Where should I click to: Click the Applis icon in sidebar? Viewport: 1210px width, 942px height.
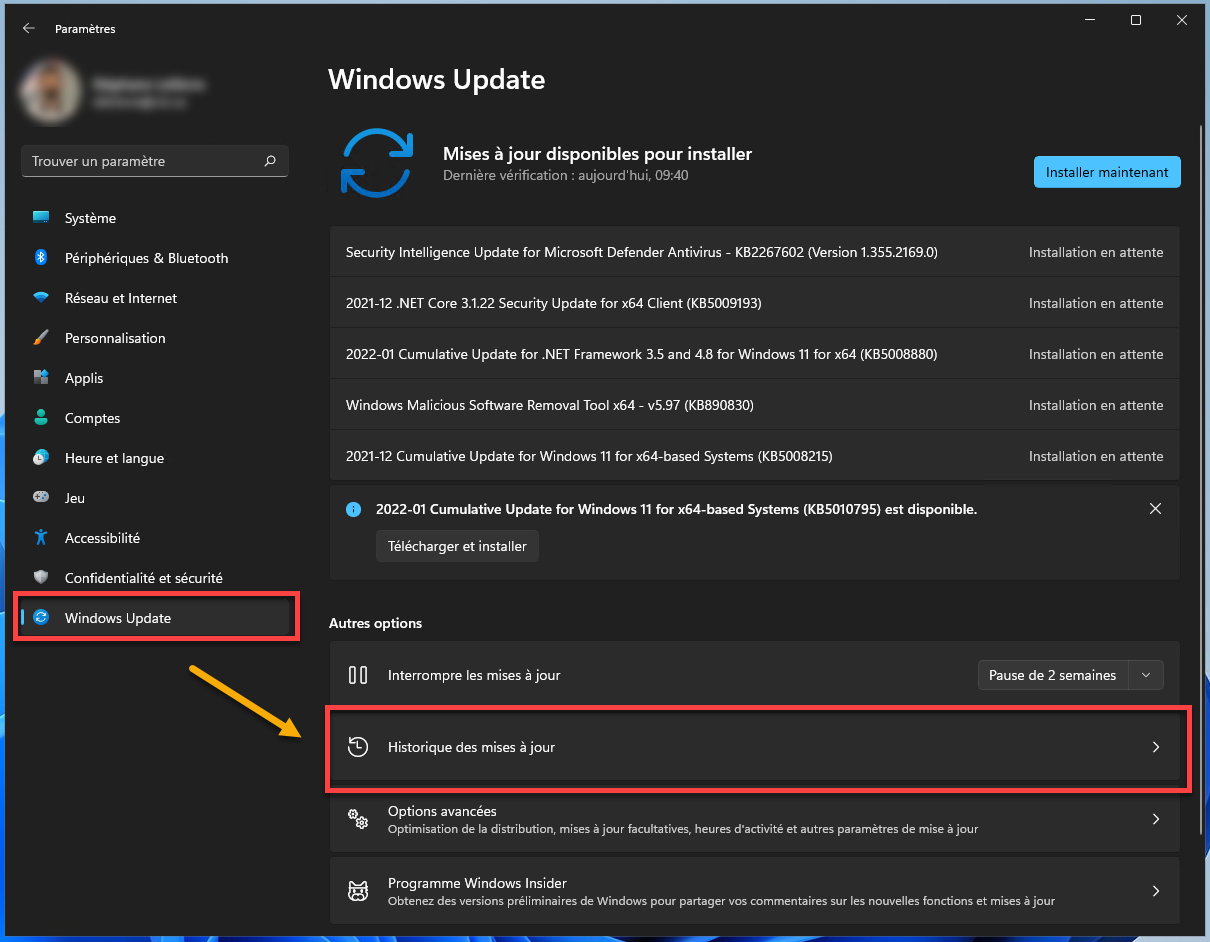click(41, 378)
